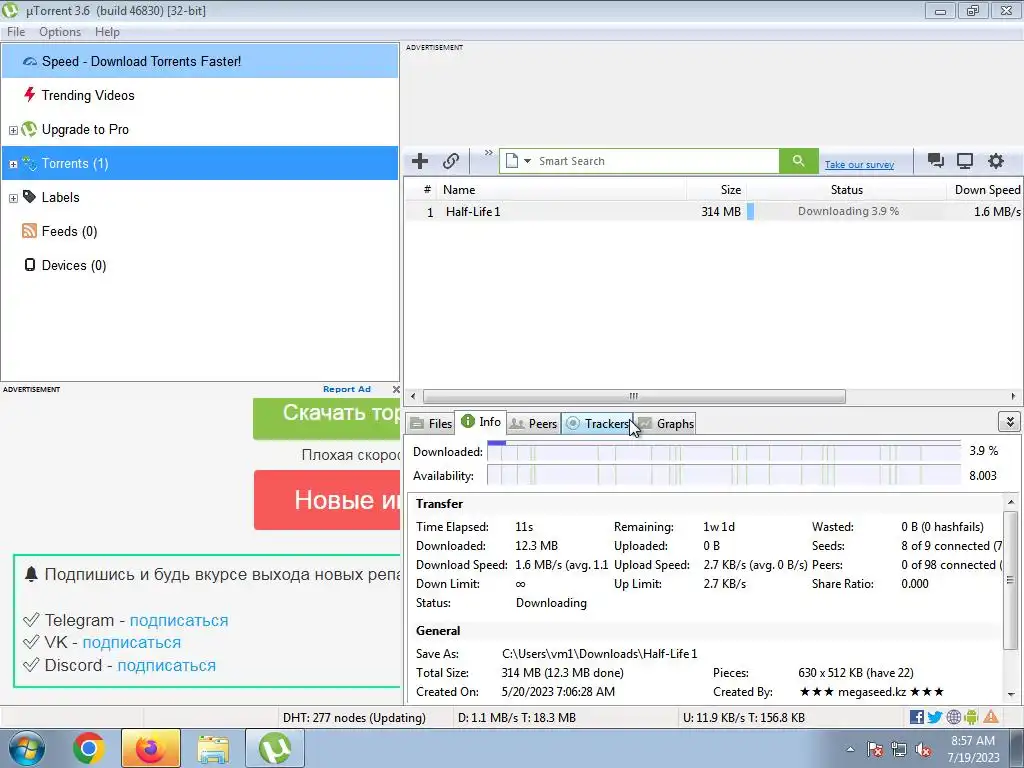Select Speed - Download Torrents Faster item
This screenshot has height=768, width=1024.
[200, 61]
